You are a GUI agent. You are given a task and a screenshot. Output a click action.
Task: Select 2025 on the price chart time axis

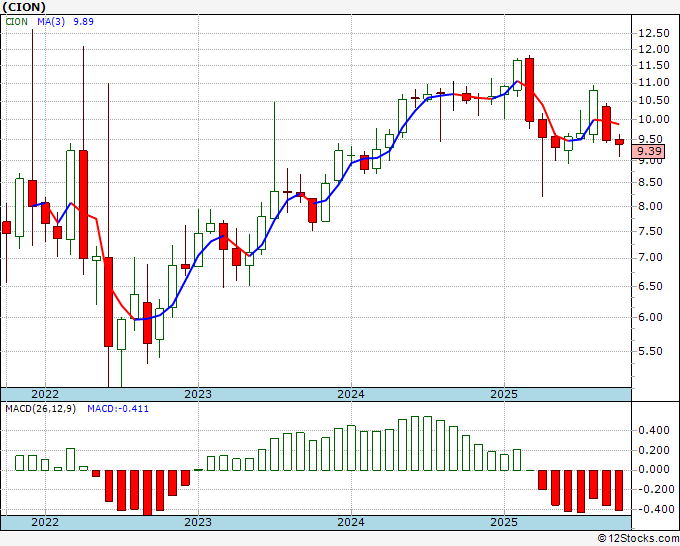click(504, 394)
